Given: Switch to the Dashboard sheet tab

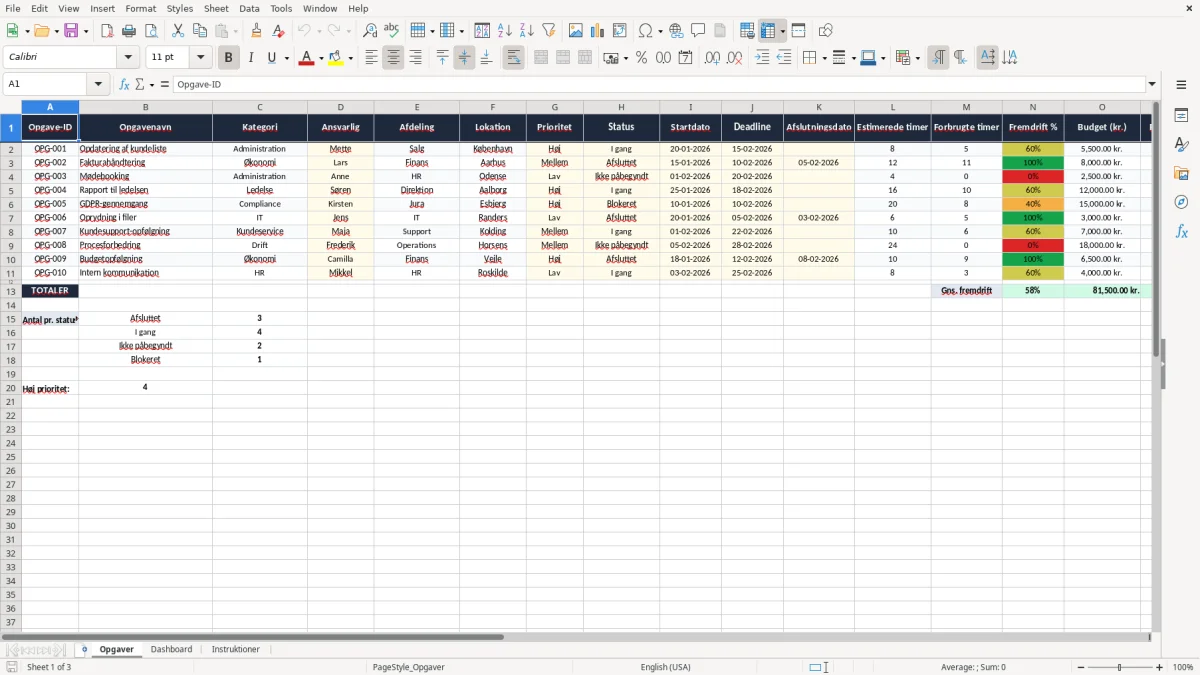Looking at the screenshot, I should 171,649.
